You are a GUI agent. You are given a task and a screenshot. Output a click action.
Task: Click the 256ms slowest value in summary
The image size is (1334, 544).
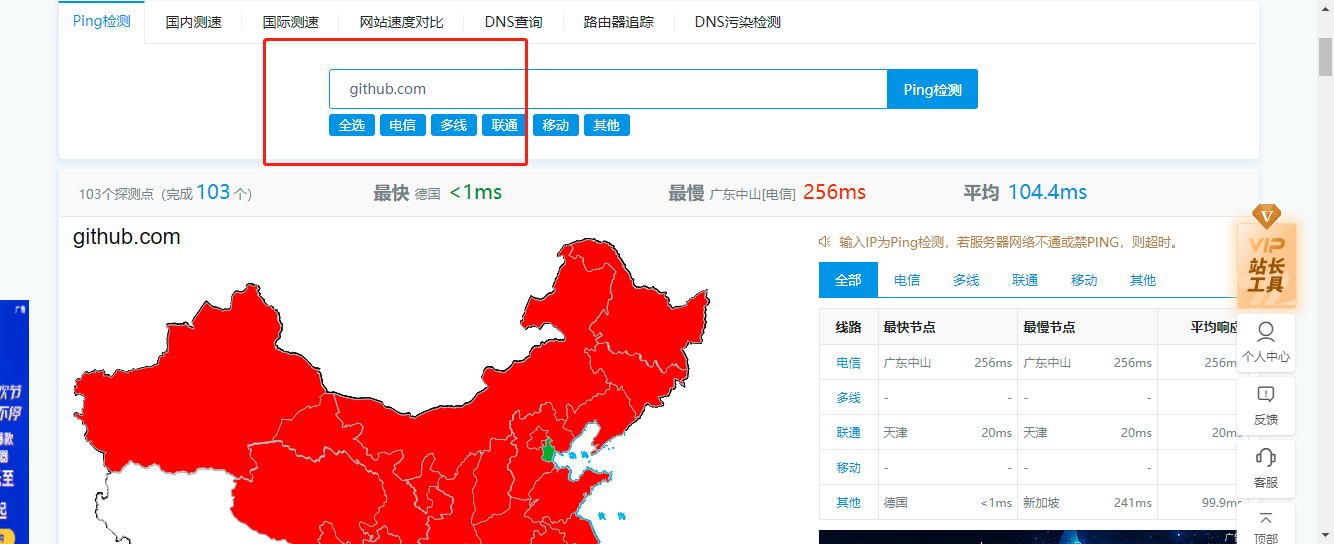(834, 192)
